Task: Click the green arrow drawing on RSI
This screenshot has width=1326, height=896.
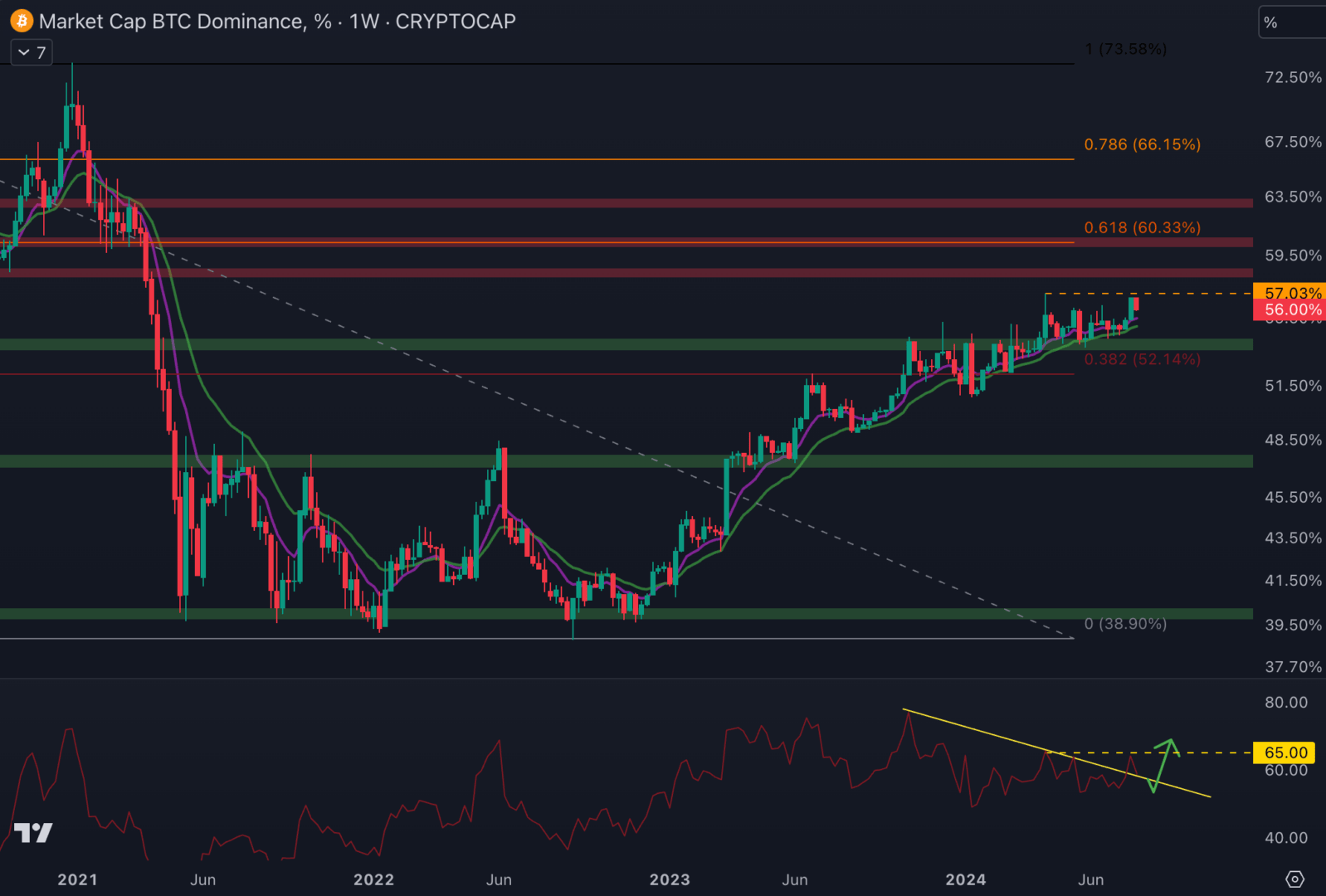Action: (x=1163, y=762)
